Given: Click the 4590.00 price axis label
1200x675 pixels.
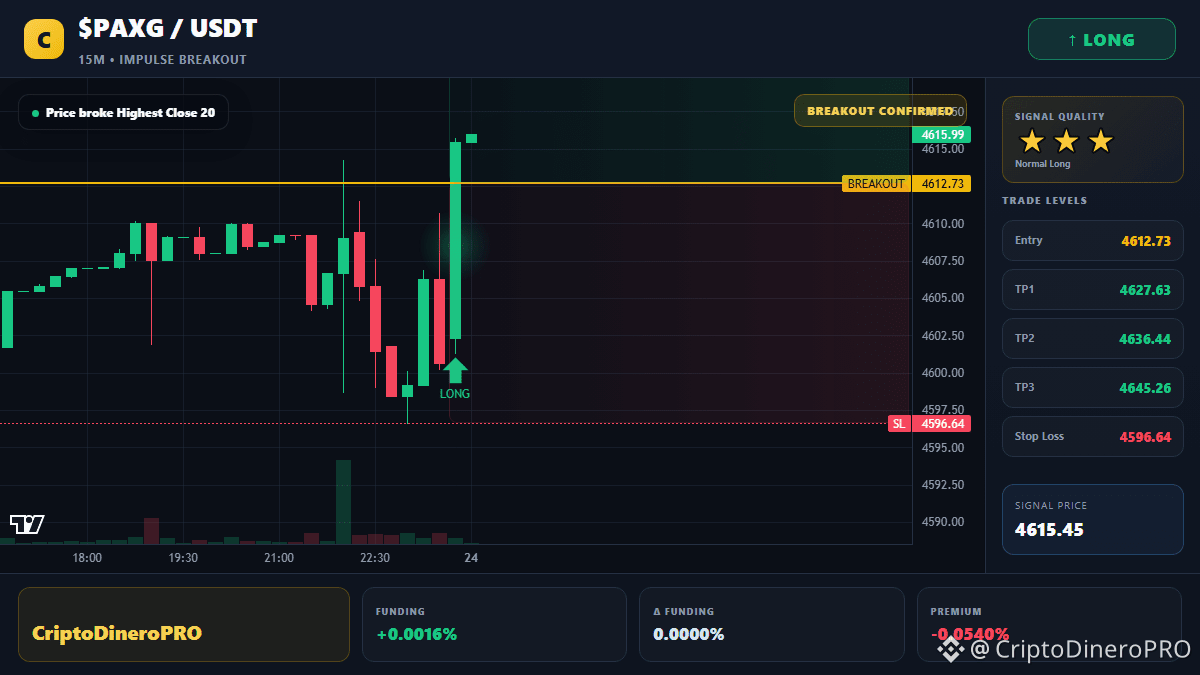Looking at the screenshot, I should (943, 522).
